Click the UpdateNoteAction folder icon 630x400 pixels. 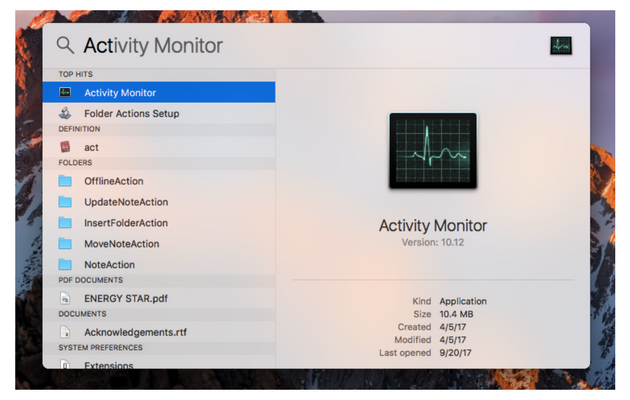[65, 202]
